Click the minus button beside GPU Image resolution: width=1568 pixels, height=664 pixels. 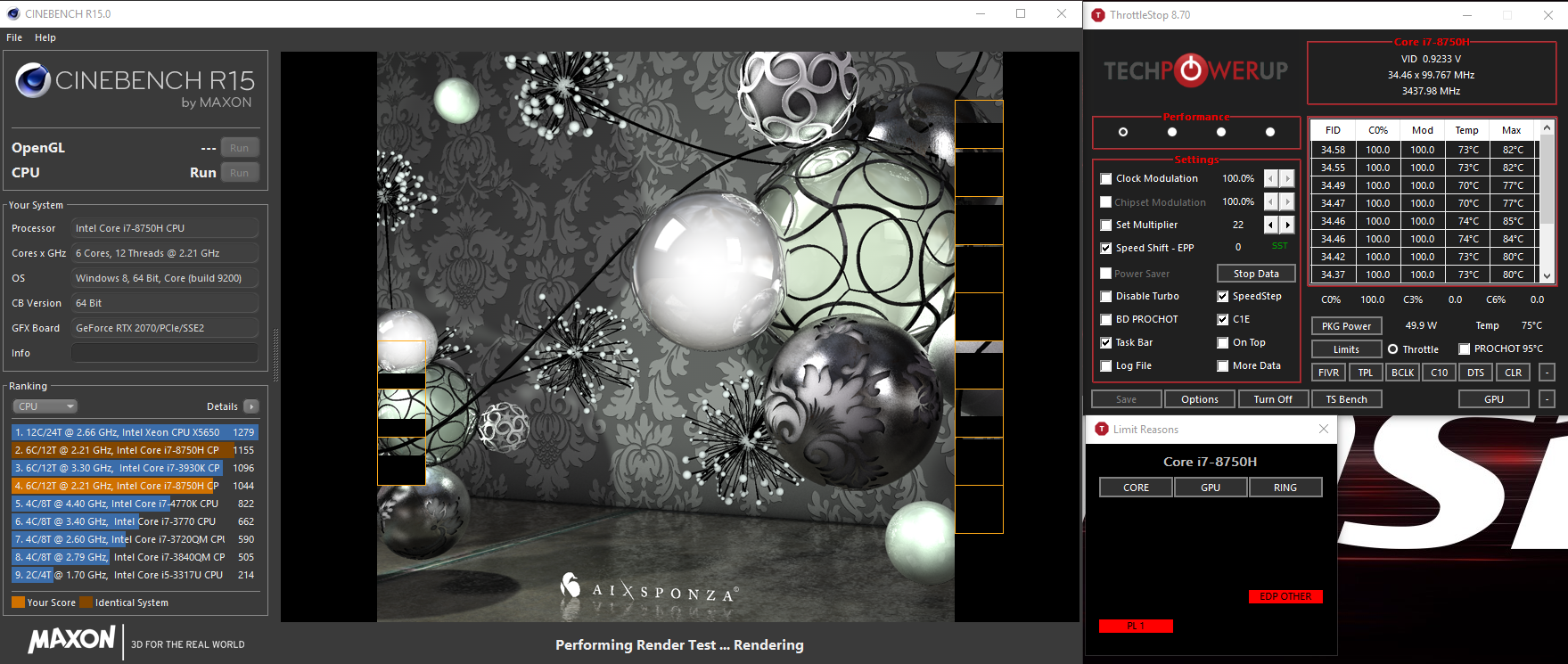coord(1547,399)
